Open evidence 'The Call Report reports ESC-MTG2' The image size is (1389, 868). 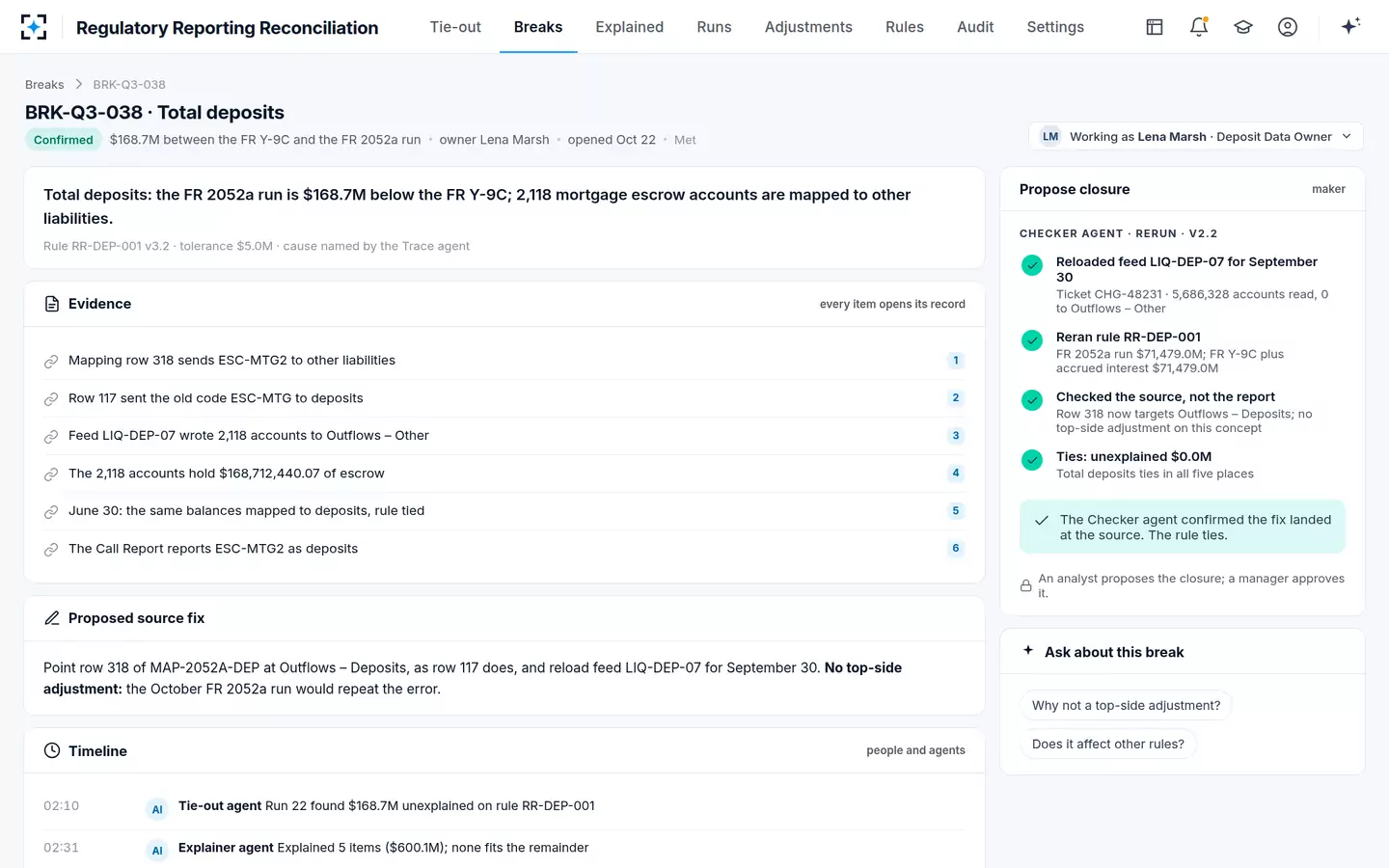click(504, 549)
